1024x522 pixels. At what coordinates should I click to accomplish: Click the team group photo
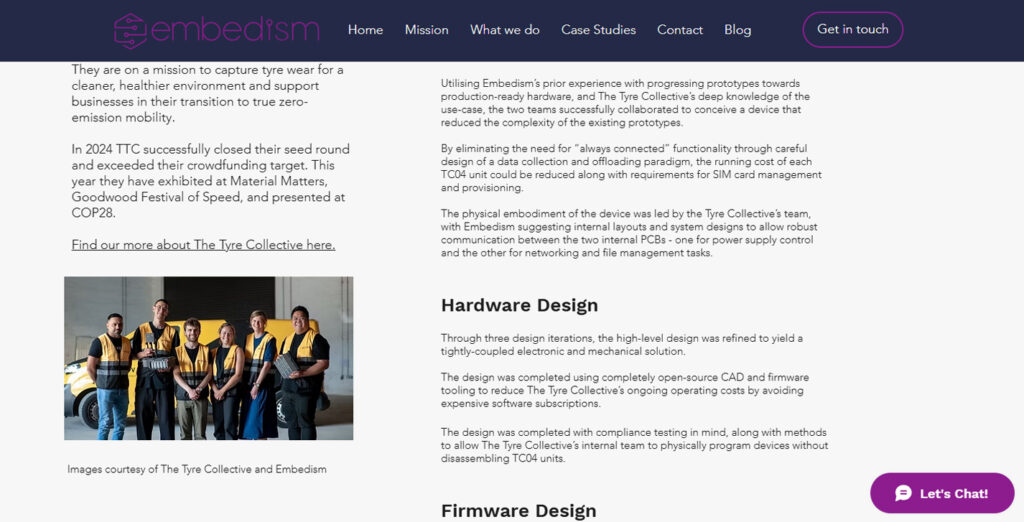point(208,358)
